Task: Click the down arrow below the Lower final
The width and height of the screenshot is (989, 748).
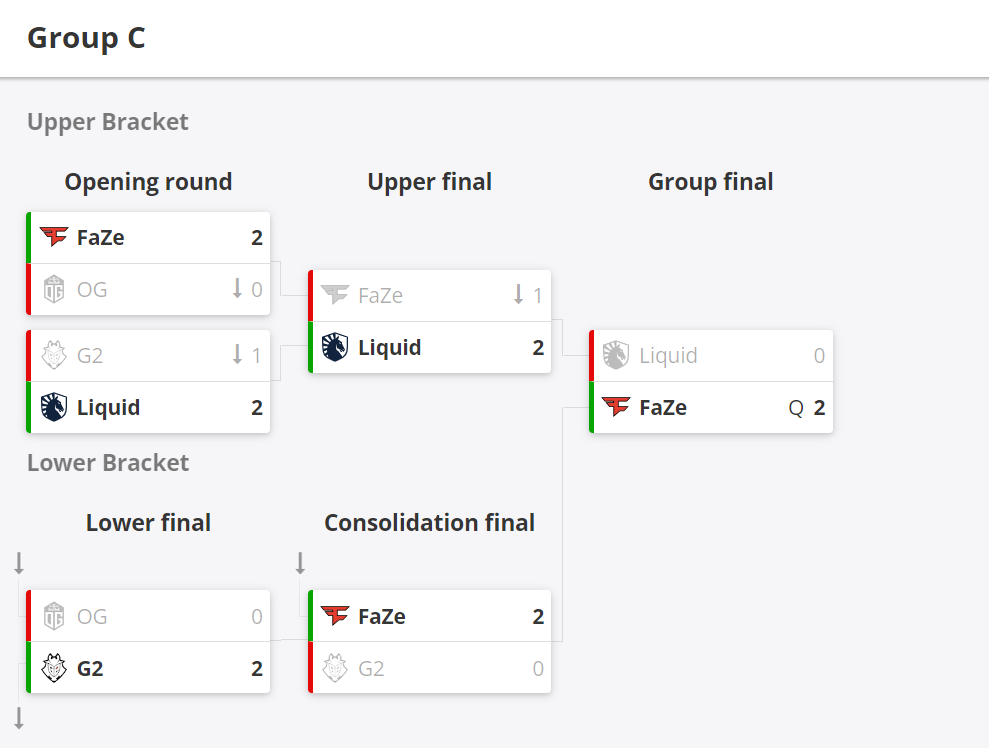Action: click(x=19, y=718)
